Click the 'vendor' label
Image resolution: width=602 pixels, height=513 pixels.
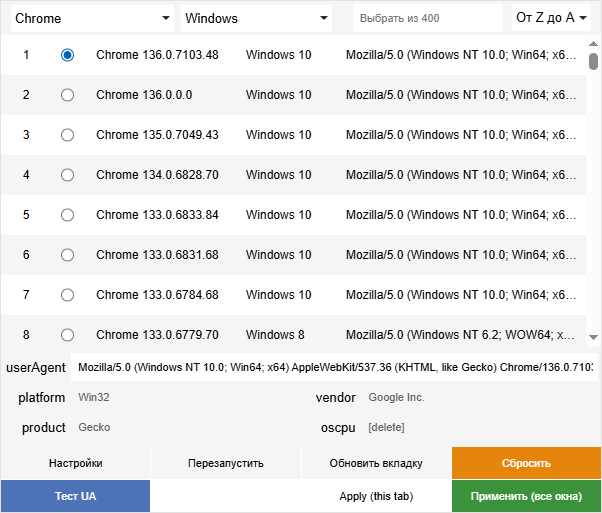[336, 397]
